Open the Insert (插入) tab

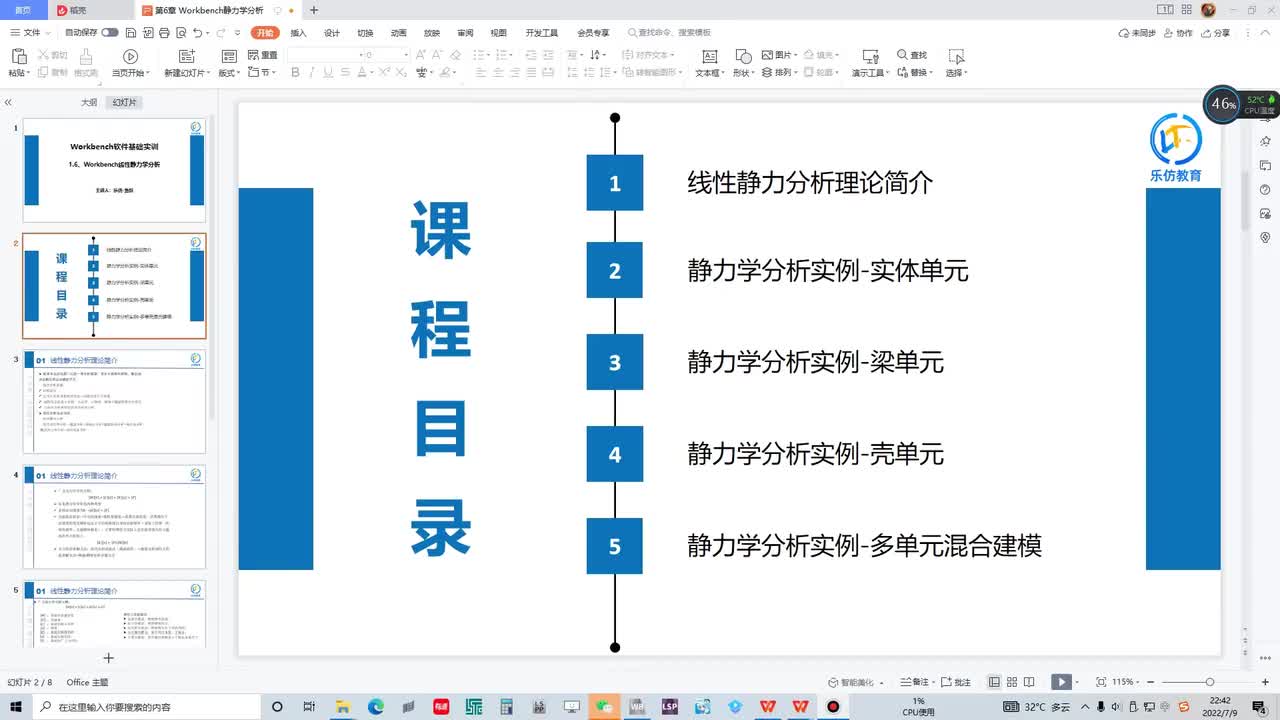coord(298,33)
